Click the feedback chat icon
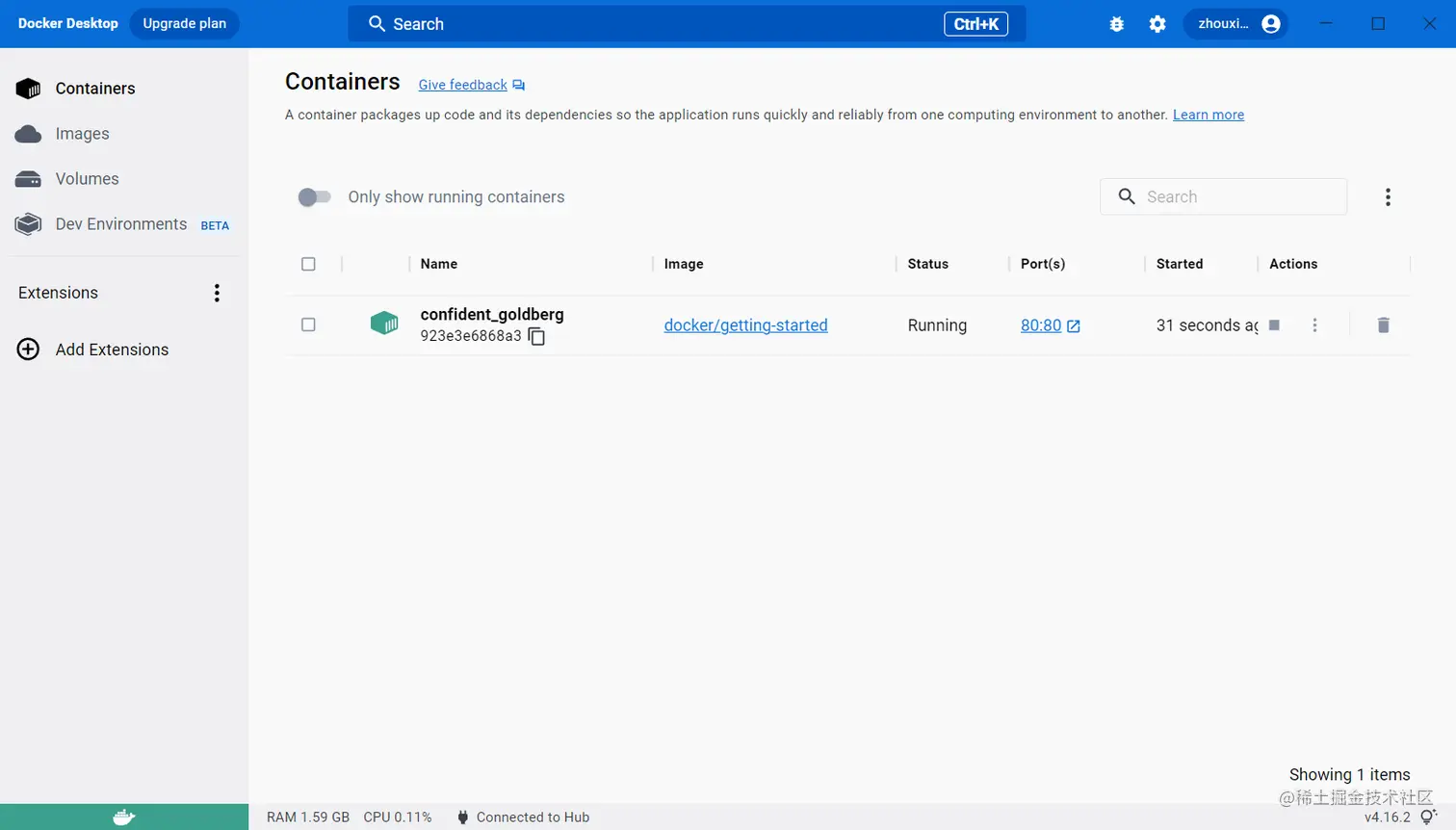Image resolution: width=1456 pixels, height=830 pixels. click(x=519, y=85)
